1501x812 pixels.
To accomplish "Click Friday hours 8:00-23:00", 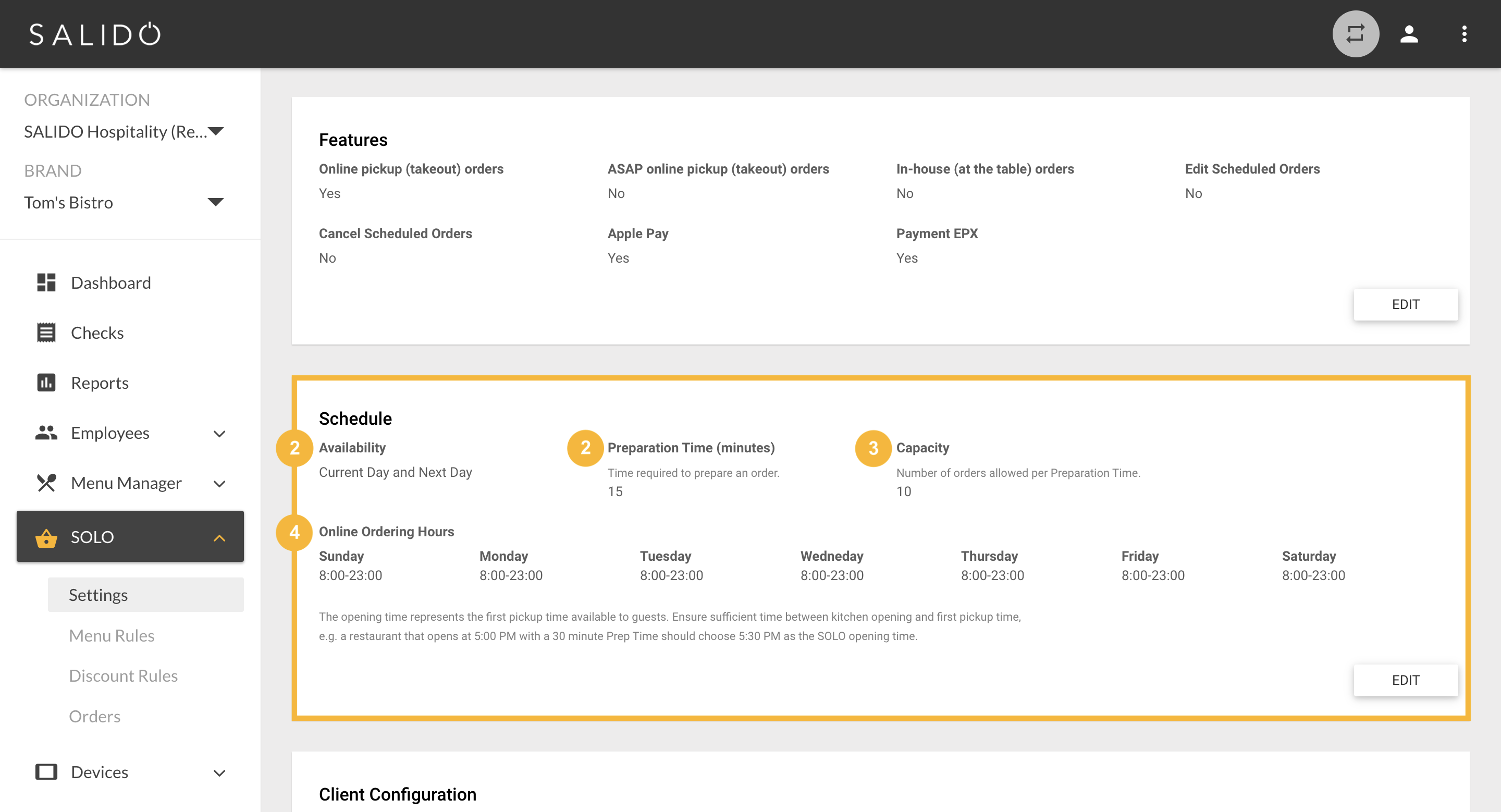I will 1152,575.
